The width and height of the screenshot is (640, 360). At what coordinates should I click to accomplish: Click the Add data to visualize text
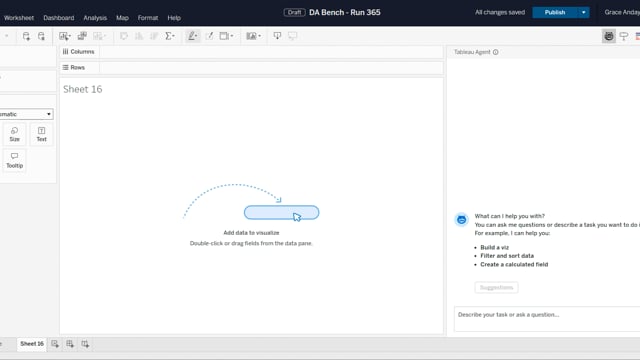tap(251, 233)
